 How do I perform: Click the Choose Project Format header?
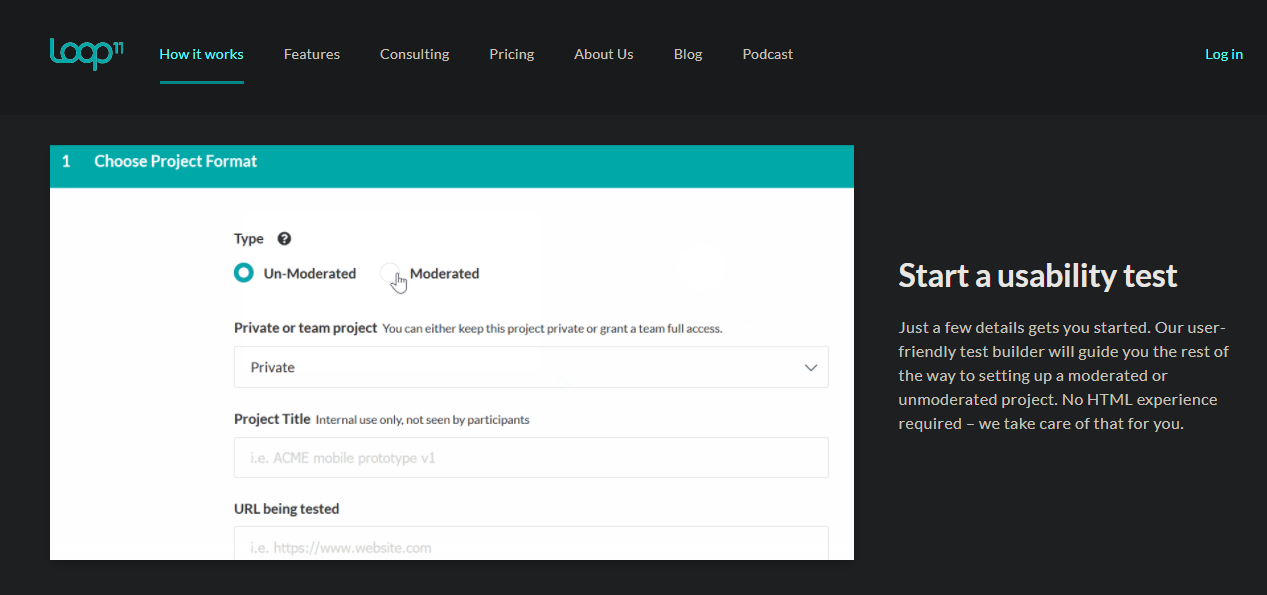[x=176, y=160]
